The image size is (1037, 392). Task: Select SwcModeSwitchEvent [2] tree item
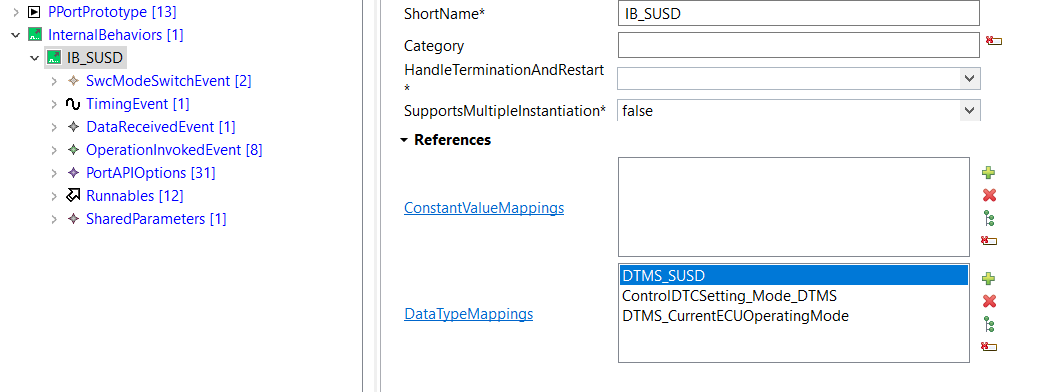tap(169, 81)
